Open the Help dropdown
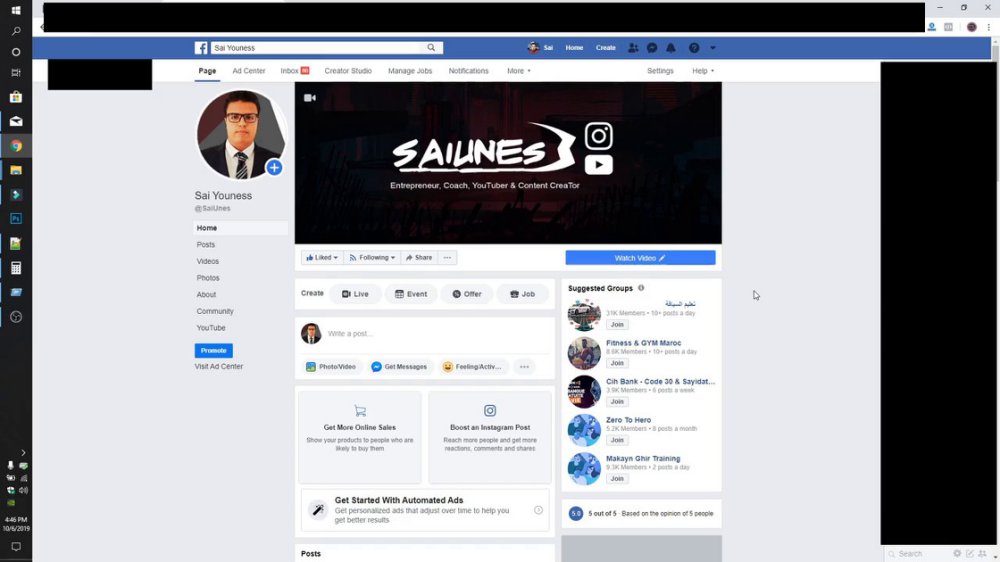This screenshot has width=1000, height=562. (703, 71)
